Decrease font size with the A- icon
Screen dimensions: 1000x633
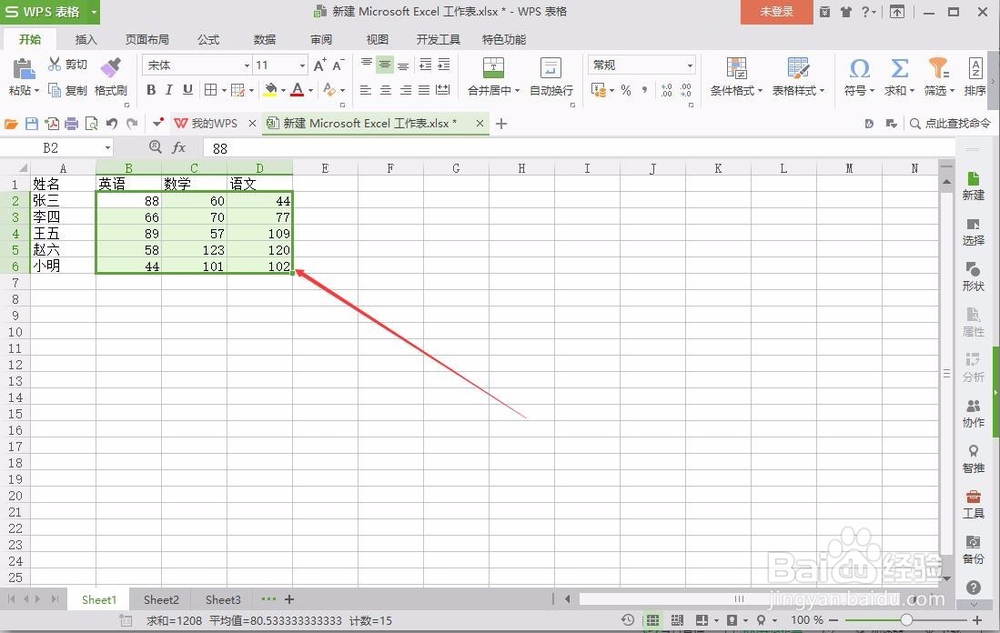[x=339, y=64]
